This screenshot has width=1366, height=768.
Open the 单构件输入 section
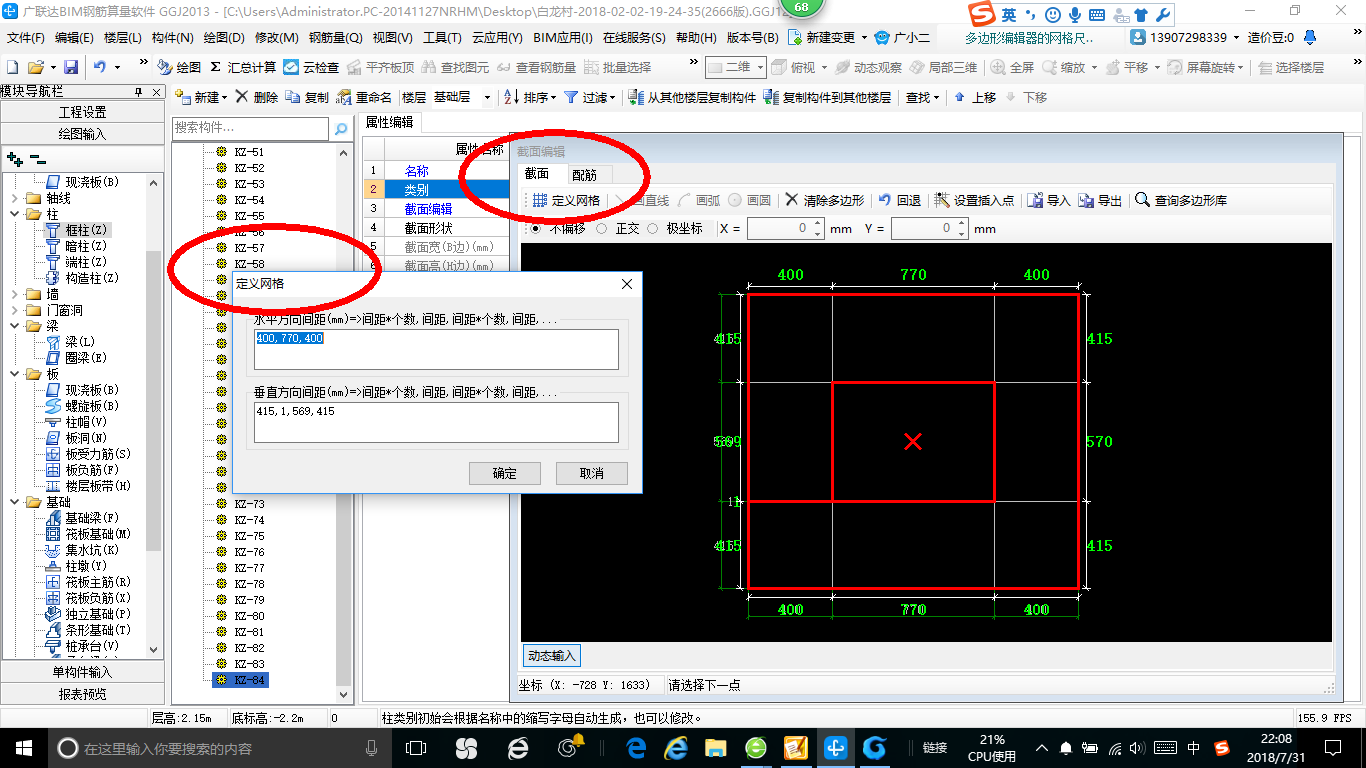point(82,672)
